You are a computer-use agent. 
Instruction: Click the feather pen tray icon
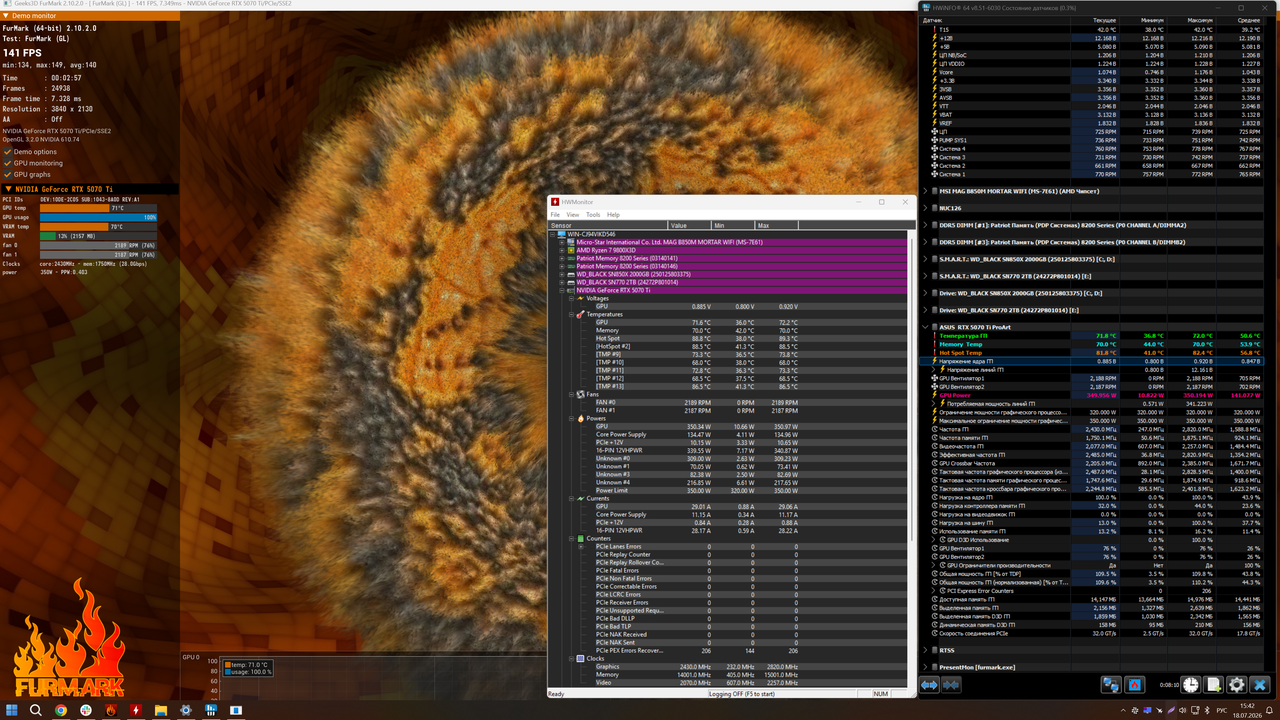1171,710
